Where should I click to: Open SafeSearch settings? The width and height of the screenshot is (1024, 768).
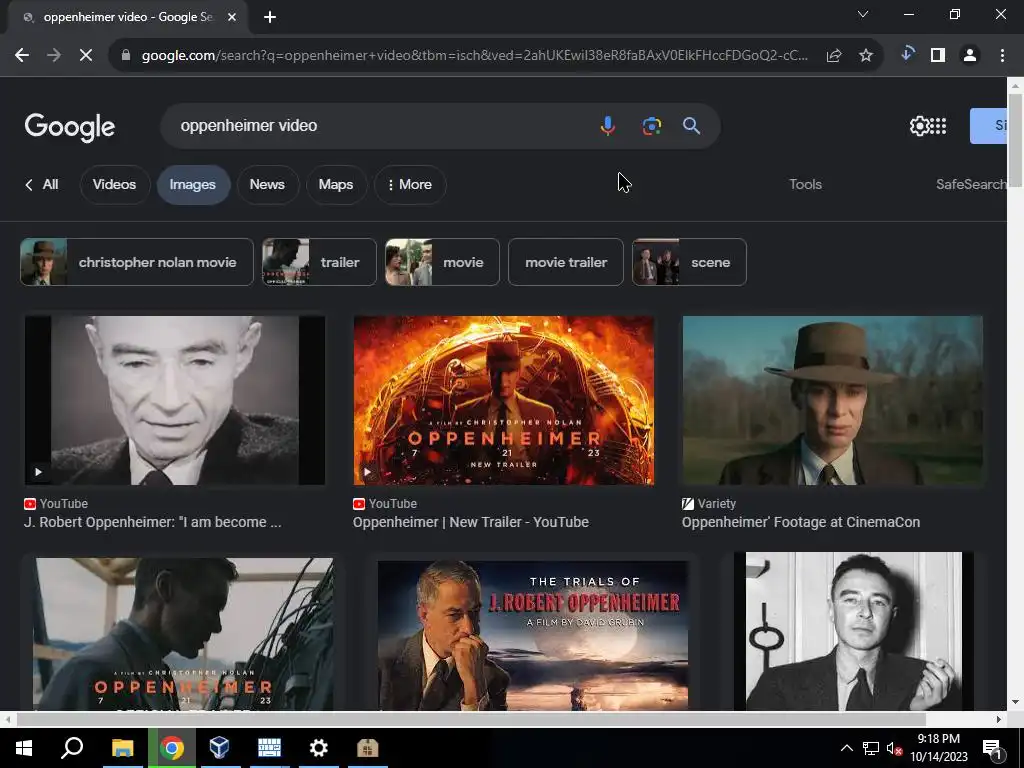(970, 184)
